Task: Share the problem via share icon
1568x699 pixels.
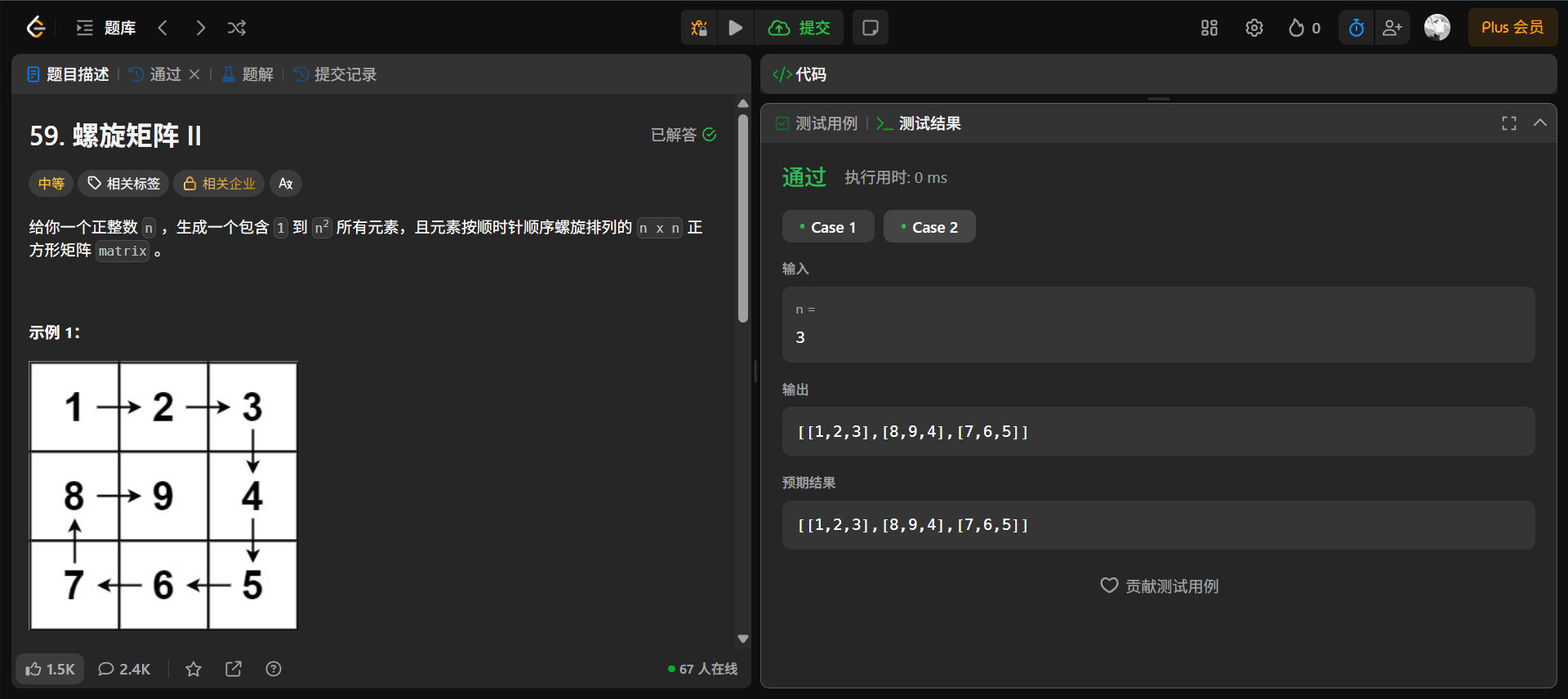Action: tap(234, 669)
